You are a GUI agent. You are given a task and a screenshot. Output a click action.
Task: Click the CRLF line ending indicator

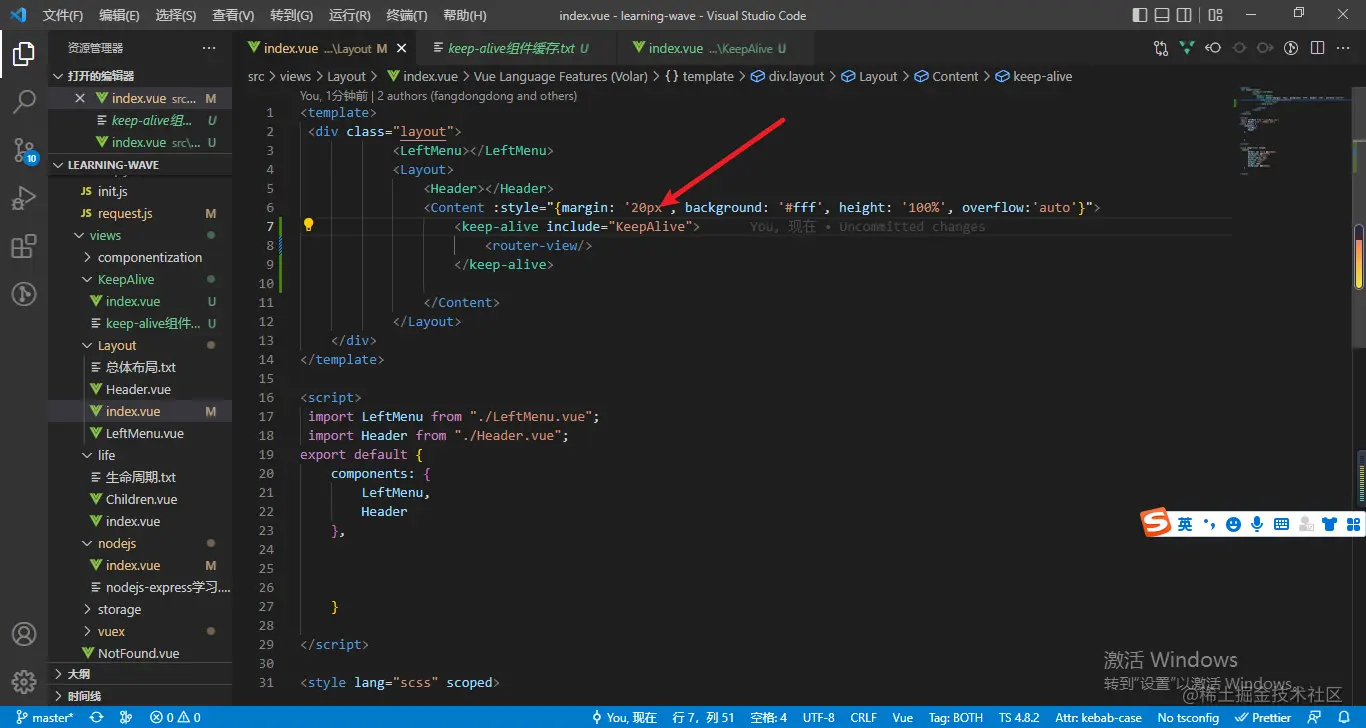pos(863,717)
